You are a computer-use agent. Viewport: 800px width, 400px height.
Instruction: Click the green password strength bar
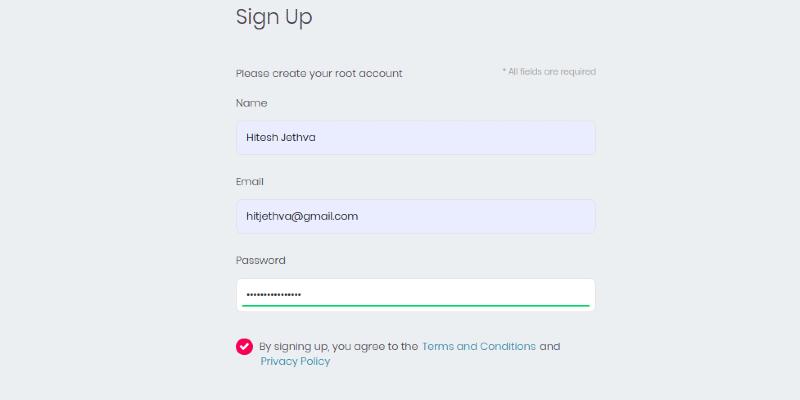pos(415,305)
